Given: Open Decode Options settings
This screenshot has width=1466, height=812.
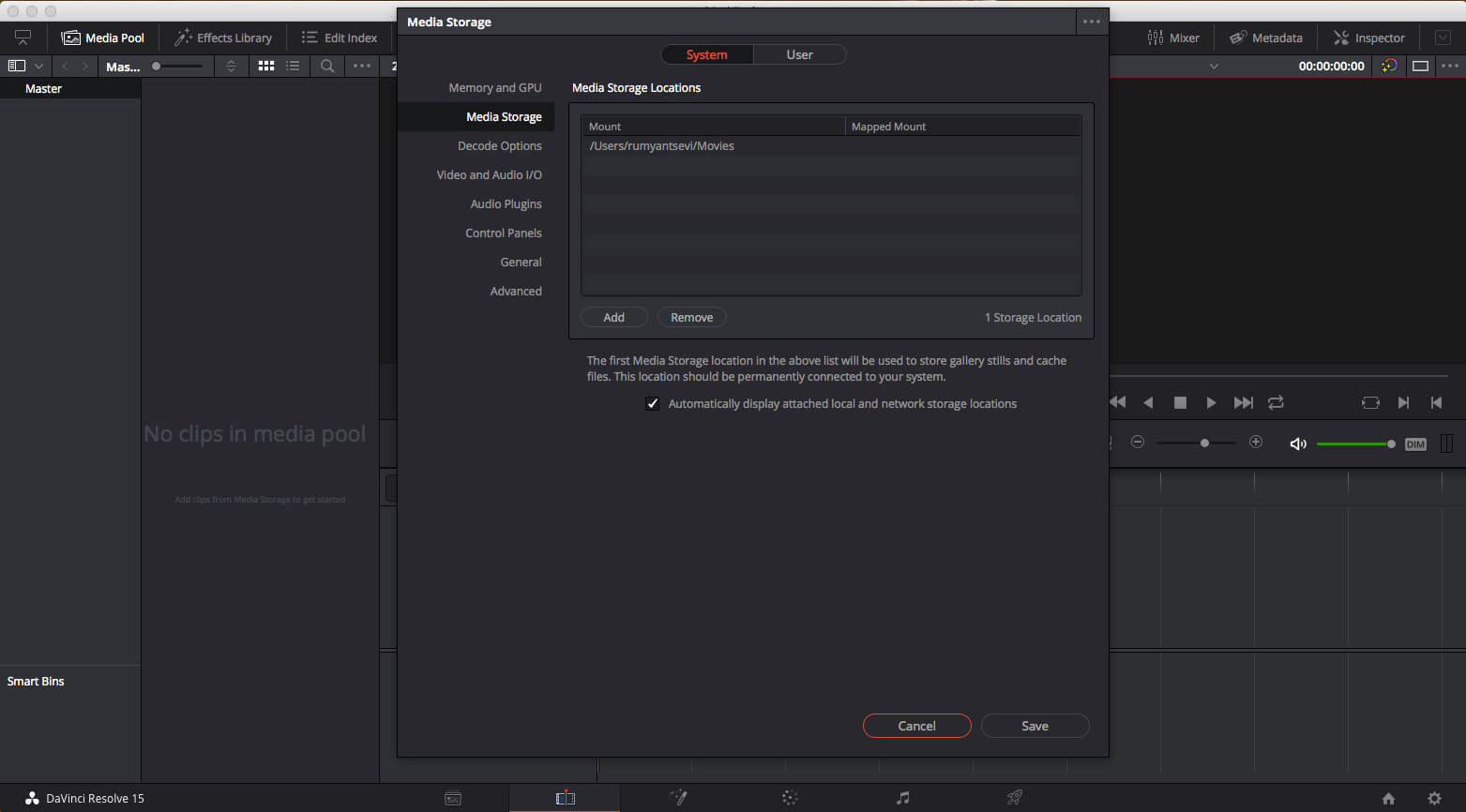Looking at the screenshot, I should click(500, 145).
